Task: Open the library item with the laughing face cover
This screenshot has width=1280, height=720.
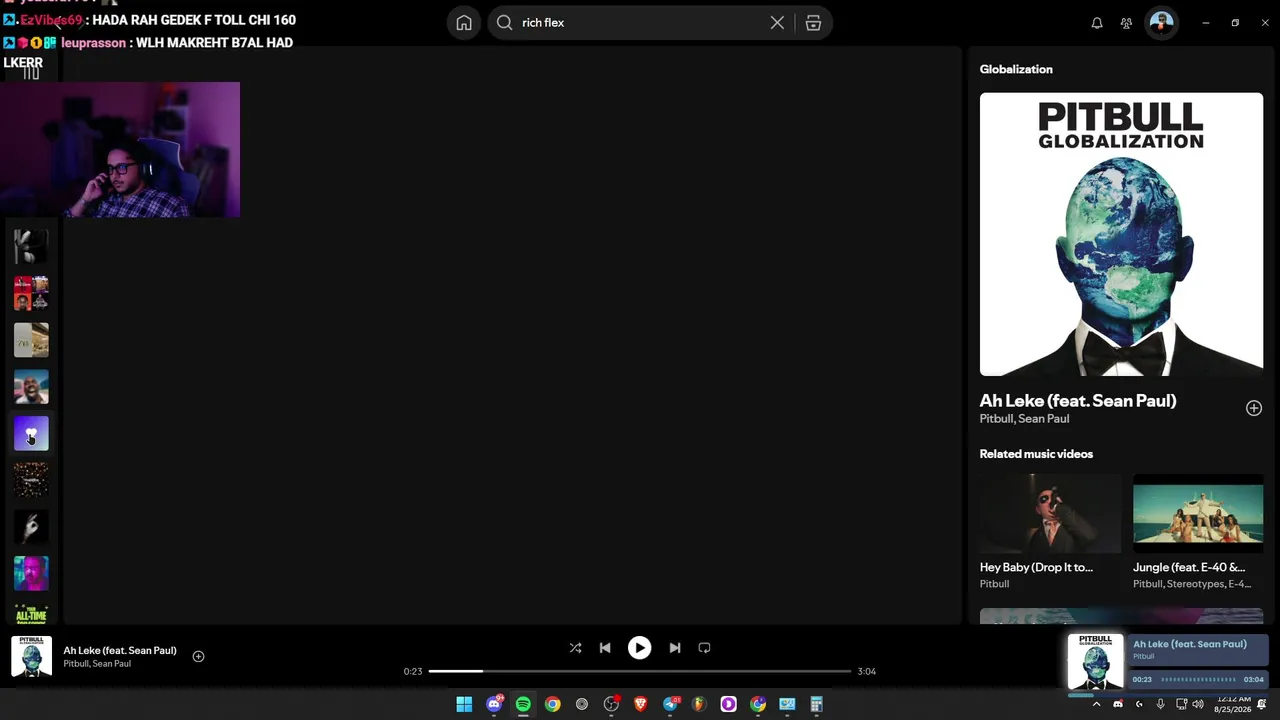Action: tap(31, 387)
